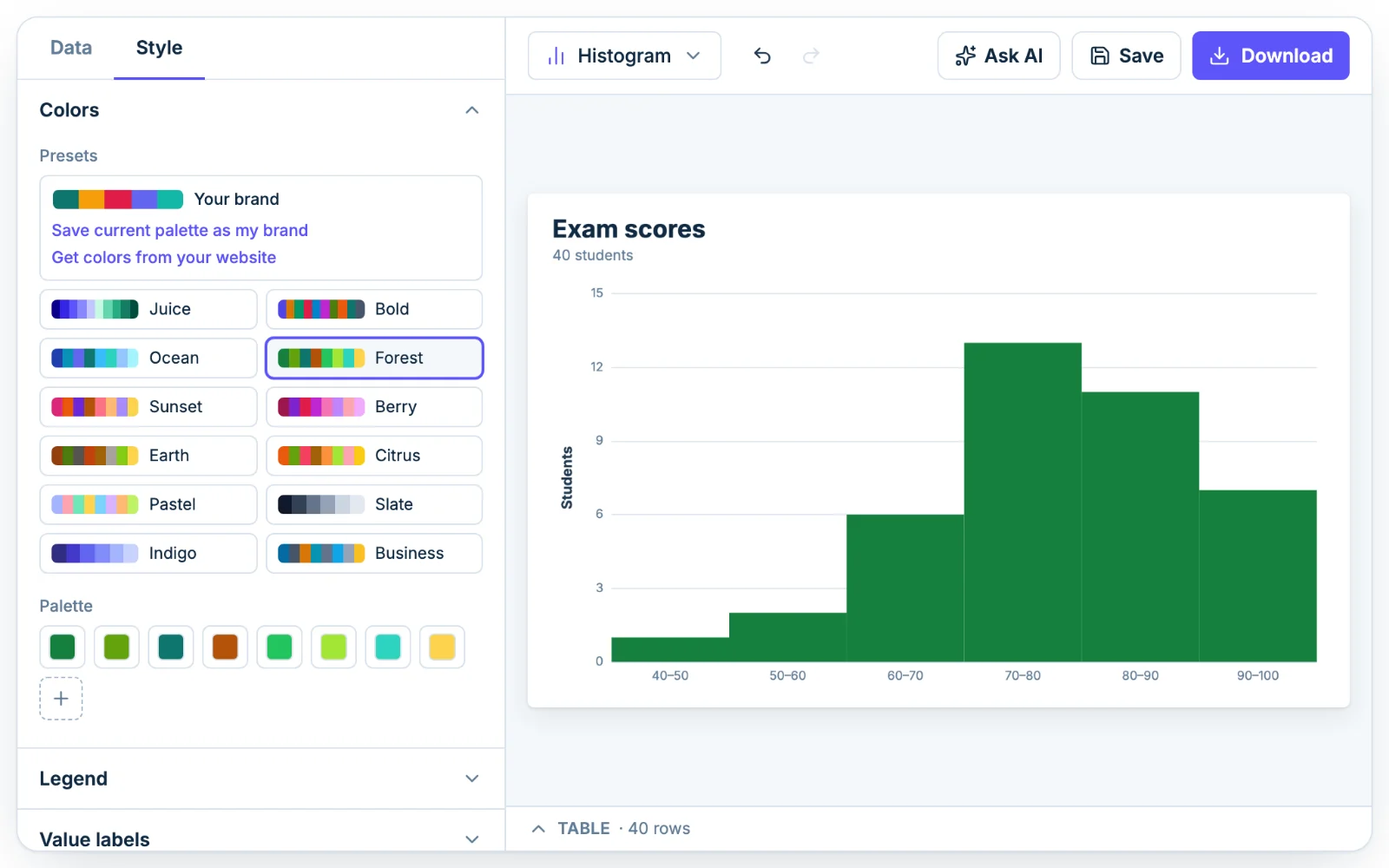
Task: Edit the brown-orange palette swatch
Action: (225, 647)
